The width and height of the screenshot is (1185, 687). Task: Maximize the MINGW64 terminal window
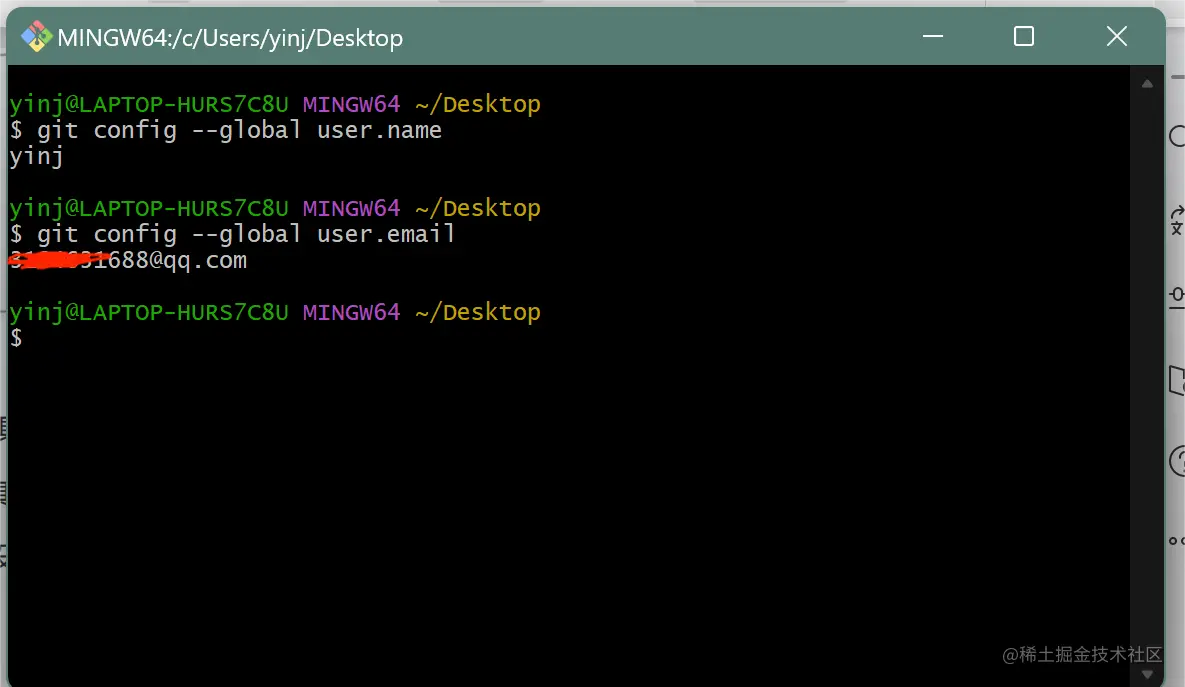(1024, 36)
